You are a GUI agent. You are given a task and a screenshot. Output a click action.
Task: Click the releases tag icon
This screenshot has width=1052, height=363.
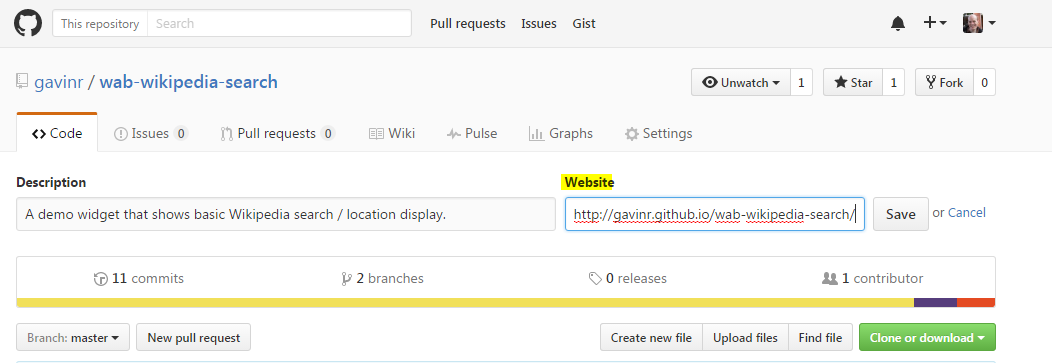594,278
